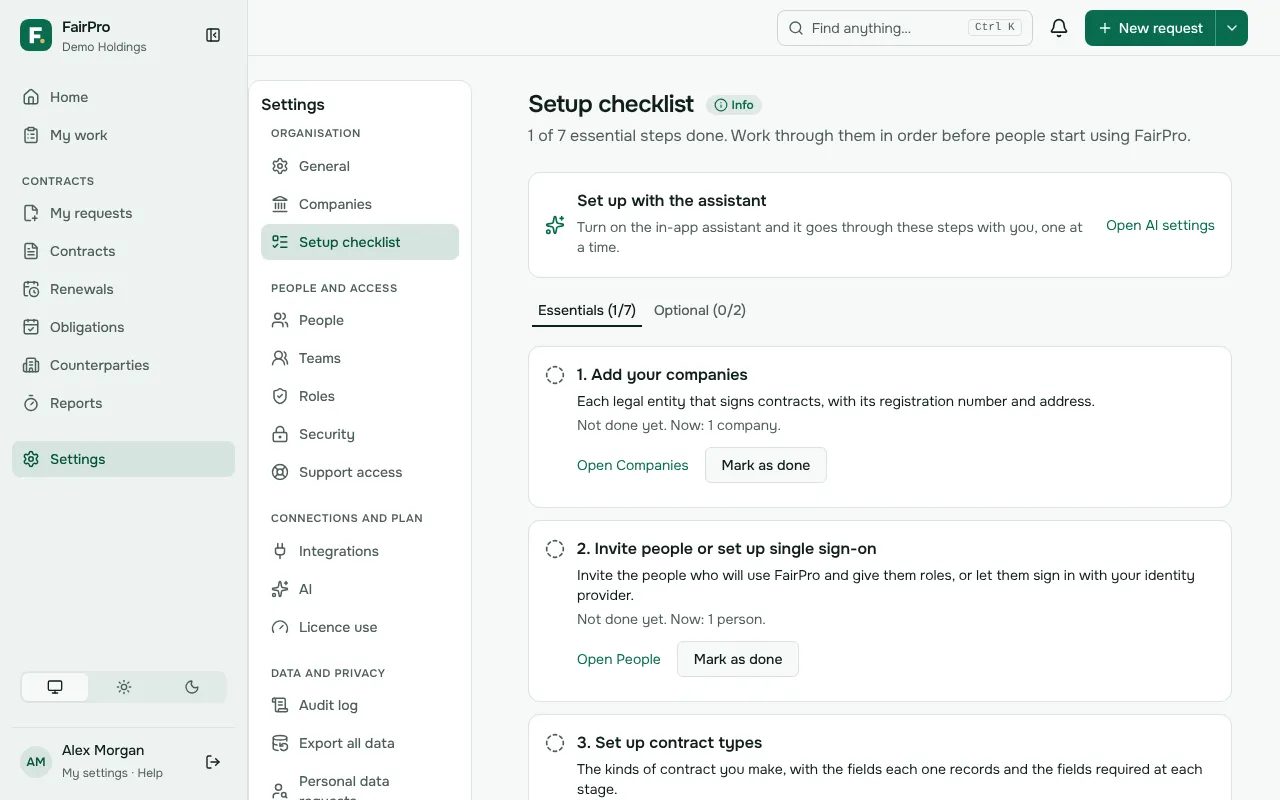
Task: Follow the Open AI settings link
Action: [x=1160, y=225]
